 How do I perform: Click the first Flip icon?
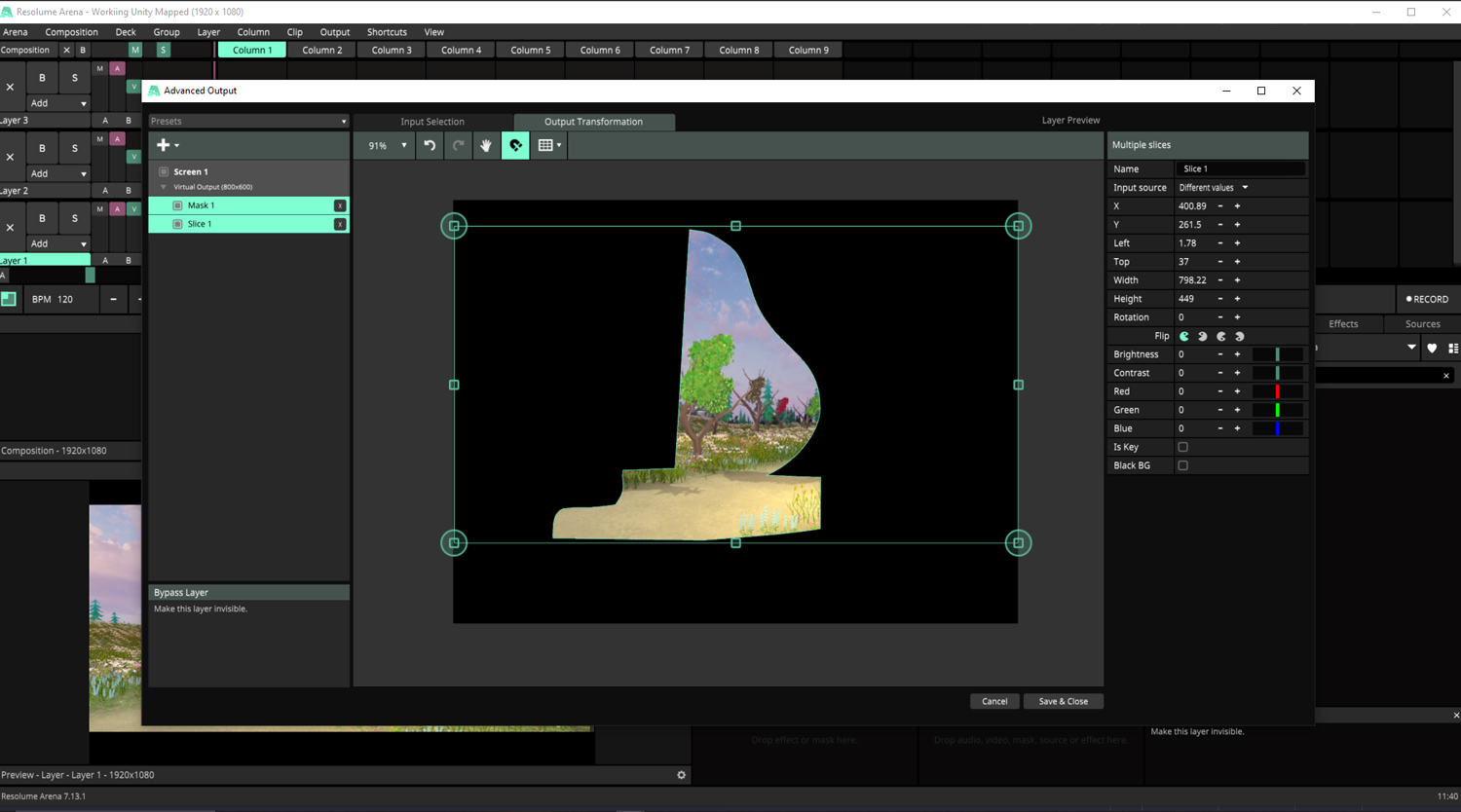[1184, 336]
